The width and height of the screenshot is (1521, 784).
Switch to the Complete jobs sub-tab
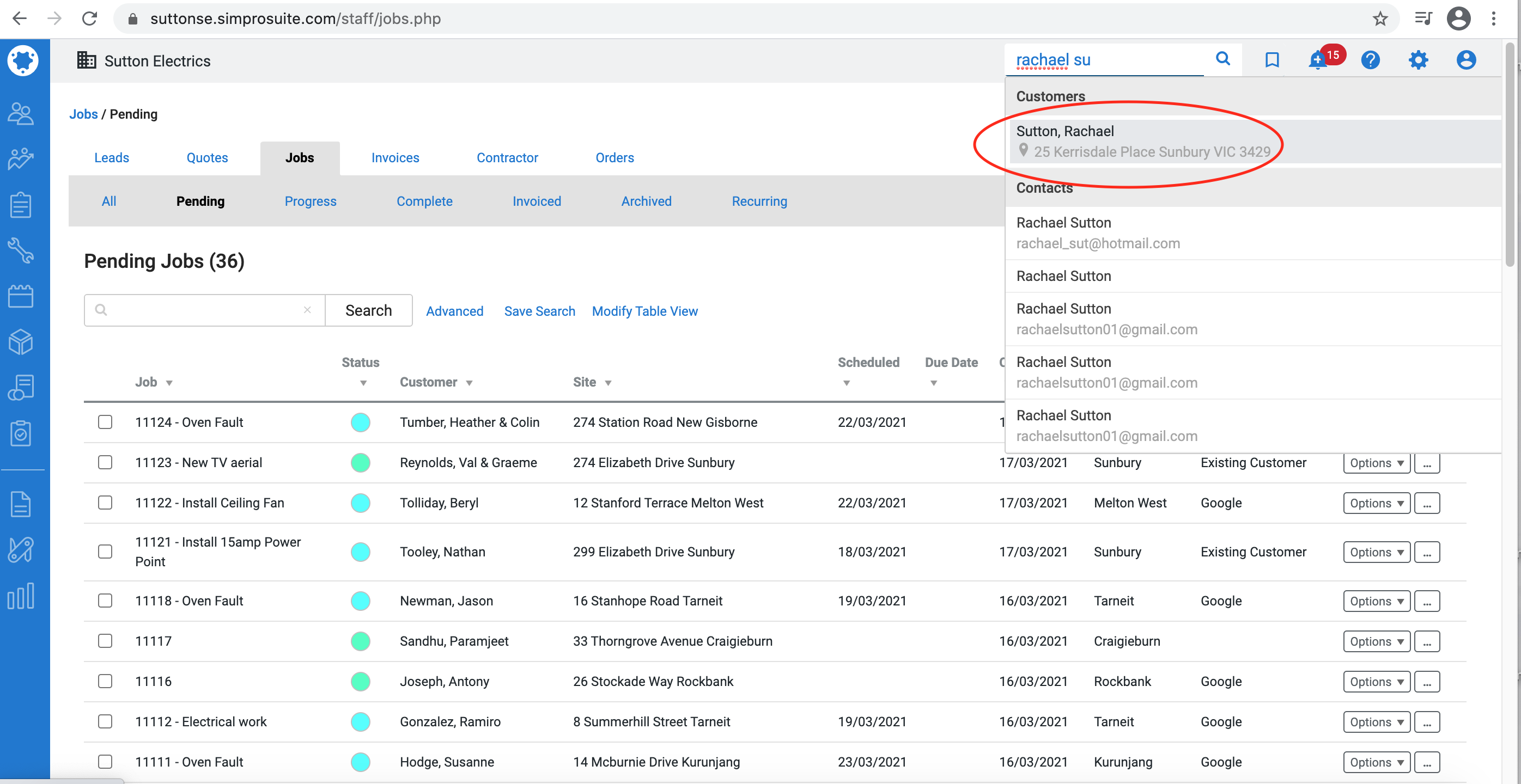(424, 201)
